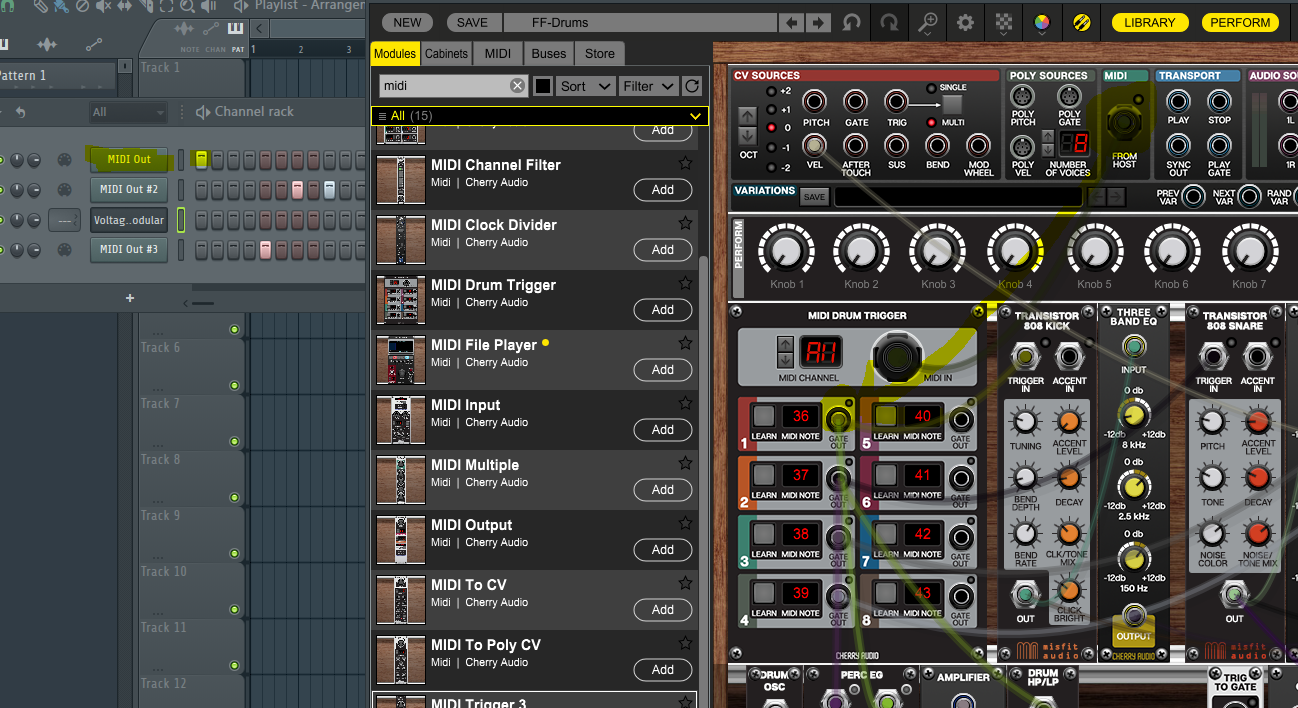Toggle lit step of MIDI Out #3 channel
The height and width of the screenshot is (708, 1298).
(x=266, y=249)
